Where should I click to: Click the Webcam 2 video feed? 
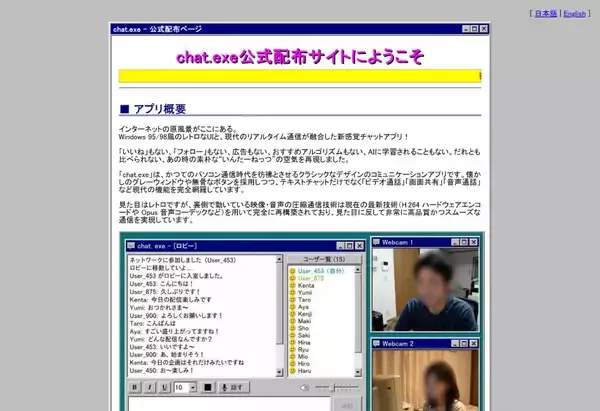(425, 380)
